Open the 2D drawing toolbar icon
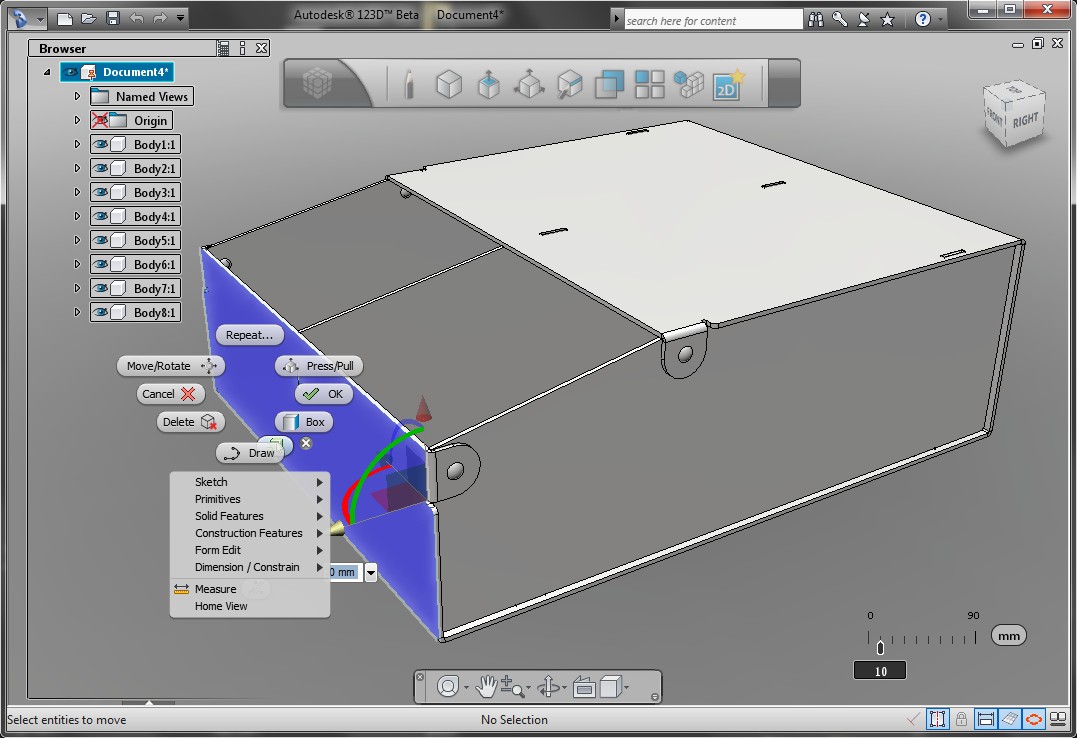The image size is (1077, 738). tap(729, 85)
